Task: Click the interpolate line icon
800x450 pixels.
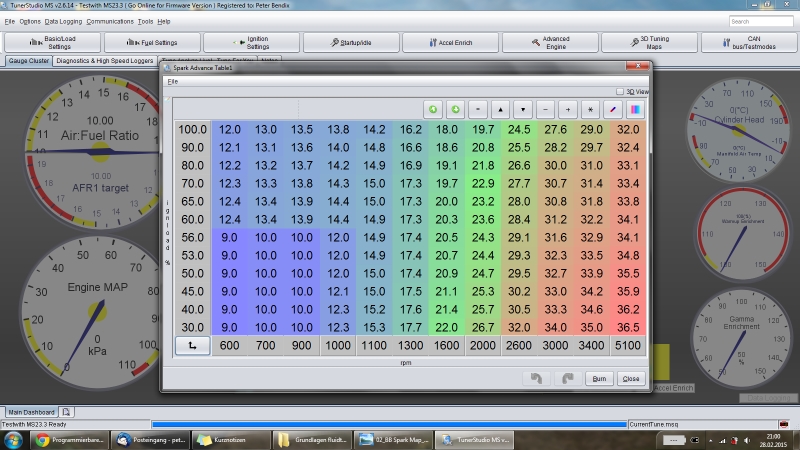Action: tap(613, 108)
